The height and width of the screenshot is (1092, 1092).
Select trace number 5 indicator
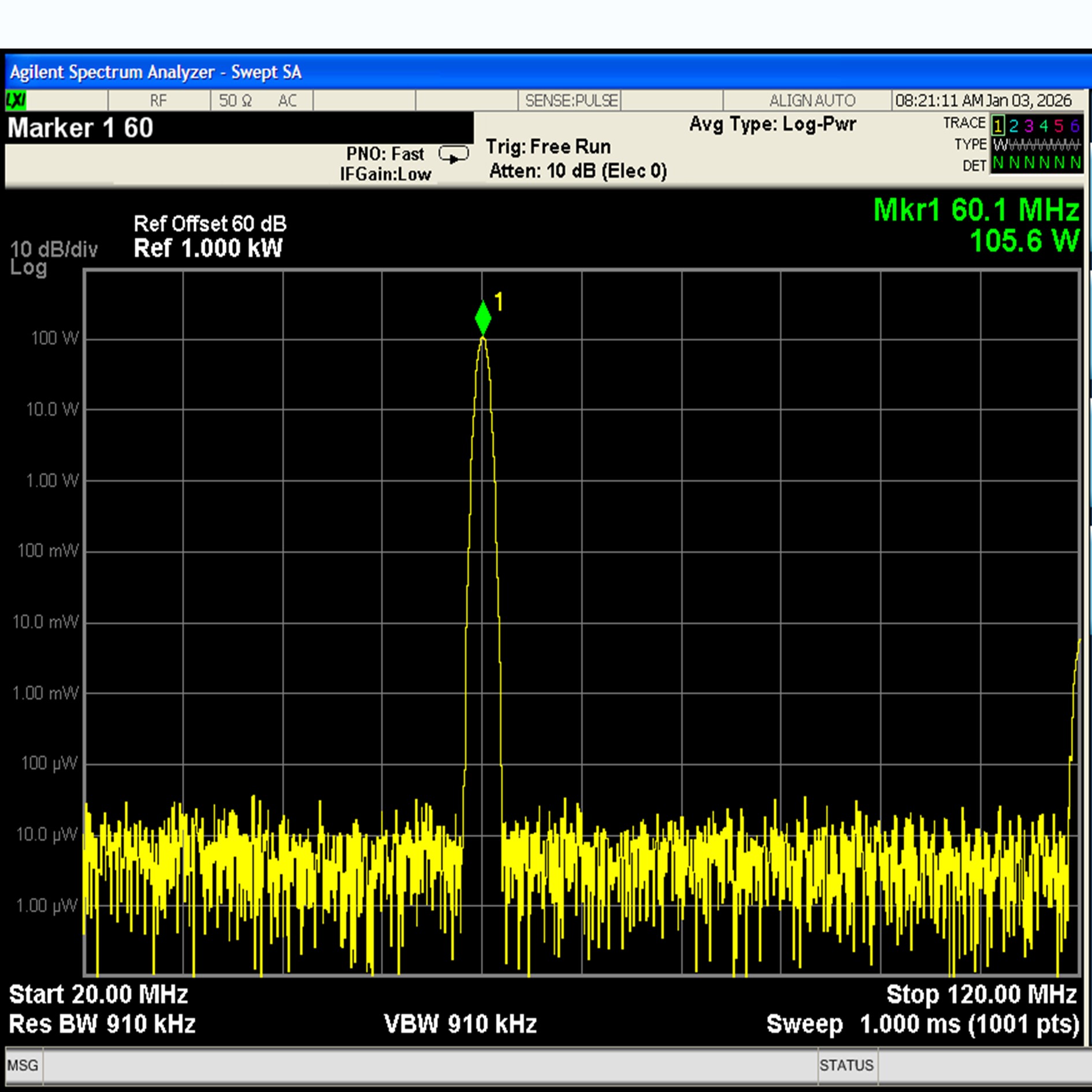tap(1058, 125)
